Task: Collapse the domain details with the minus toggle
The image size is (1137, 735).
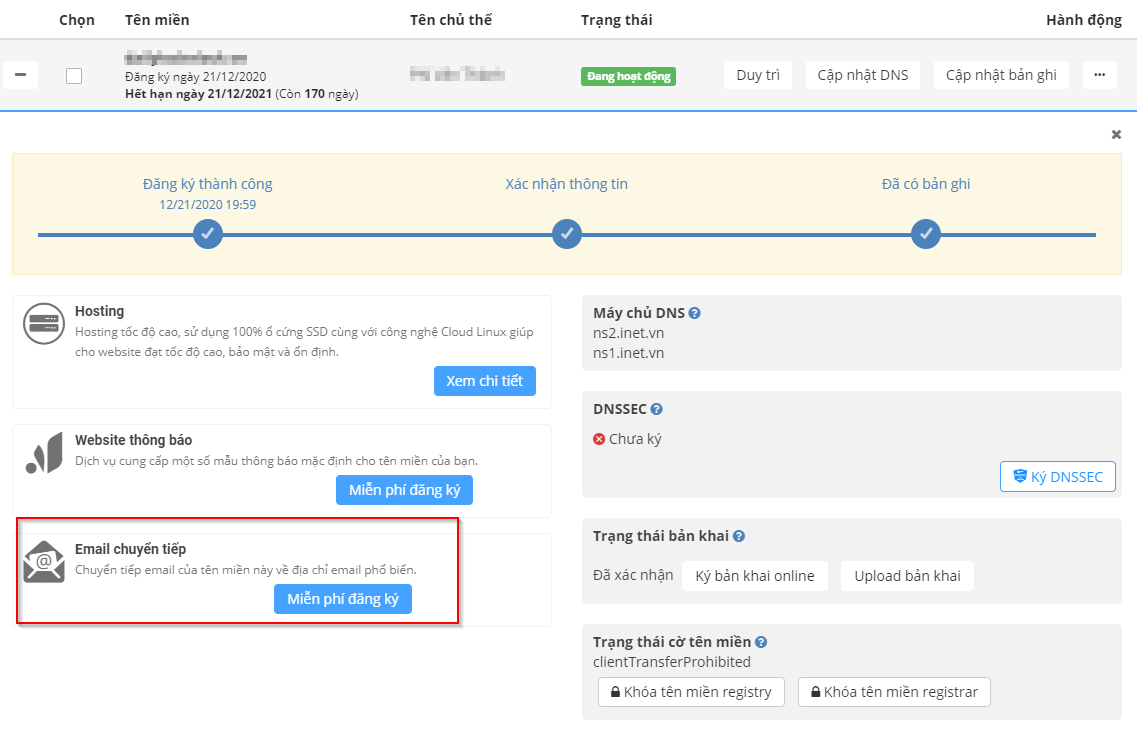Action: coord(20,74)
